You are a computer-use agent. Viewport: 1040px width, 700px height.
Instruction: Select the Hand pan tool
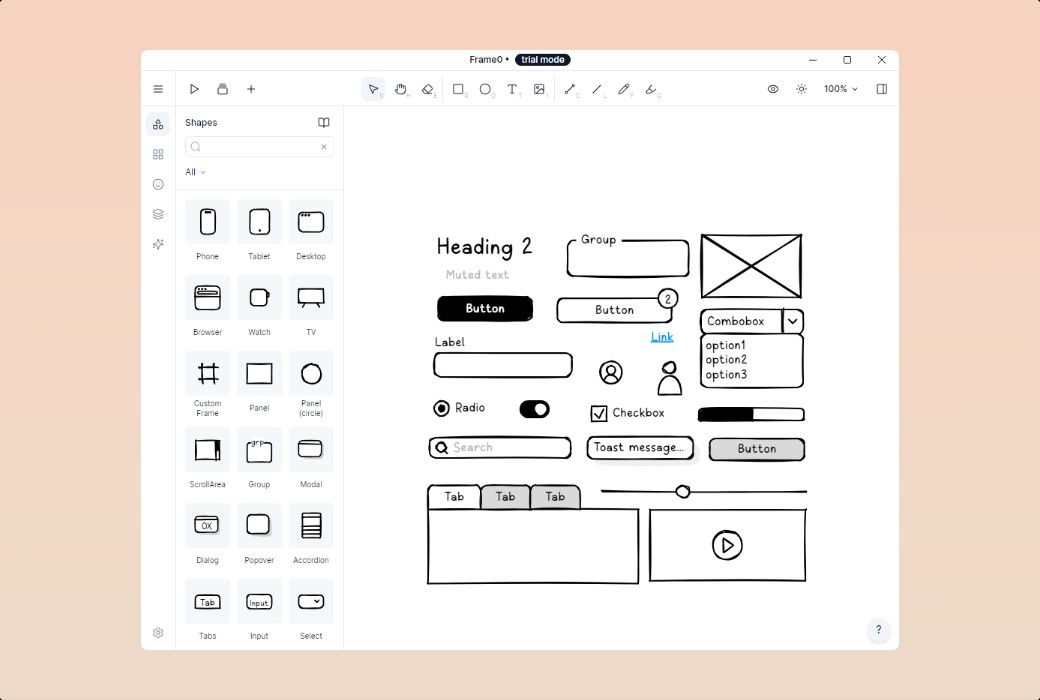coord(401,89)
